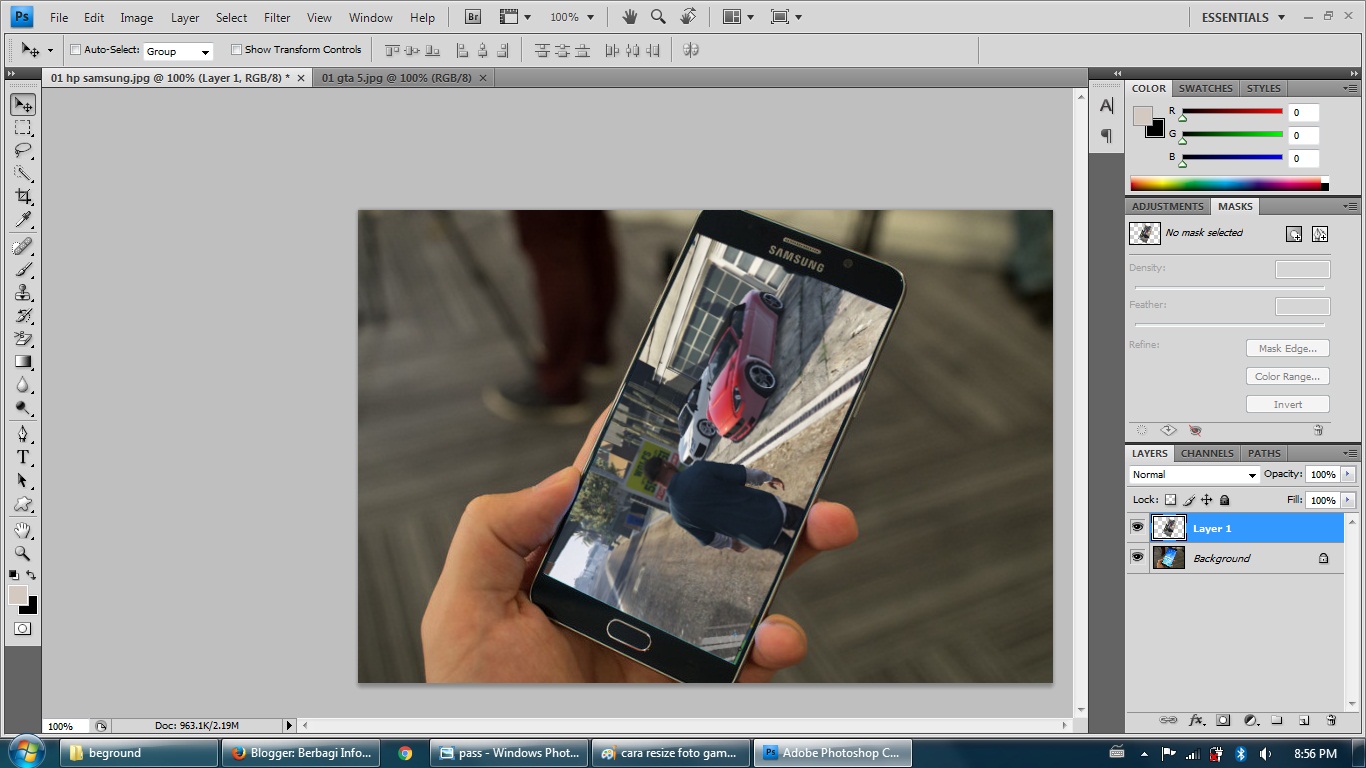
Task: Switch to the Adjustments tab
Action: [x=1167, y=206]
